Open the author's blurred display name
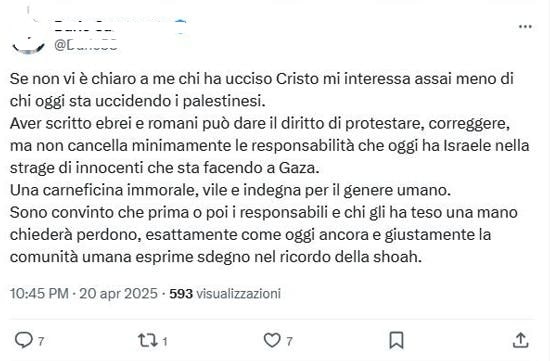 pyautogui.click(x=84, y=27)
